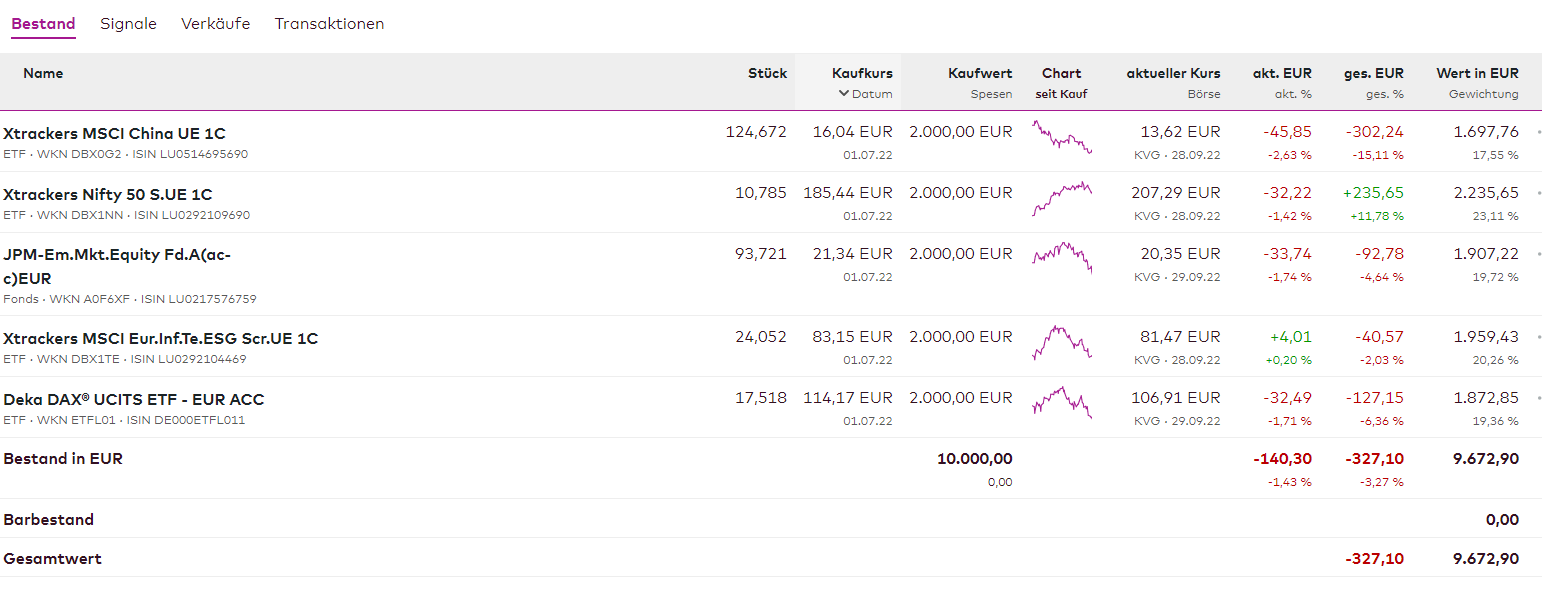Sort table by the Name column header
This screenshot has height=592, width=1542.
click(43, 73)
